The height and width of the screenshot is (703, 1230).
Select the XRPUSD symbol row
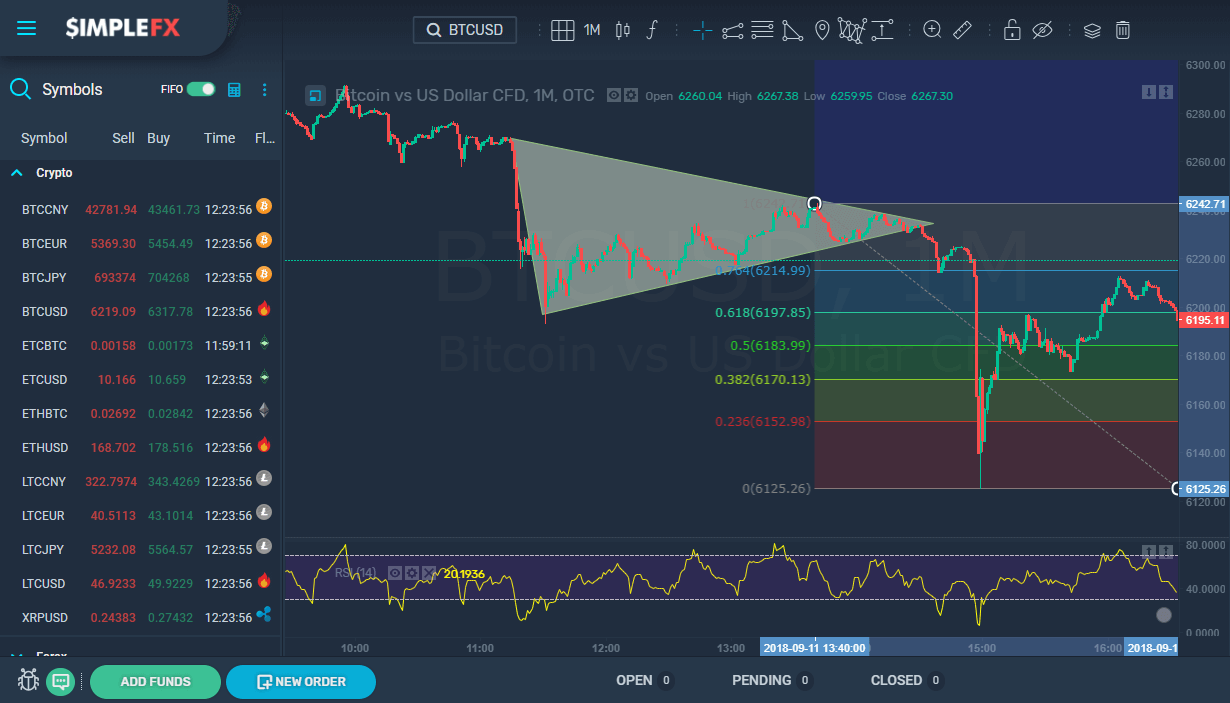[x=140, y=617]
